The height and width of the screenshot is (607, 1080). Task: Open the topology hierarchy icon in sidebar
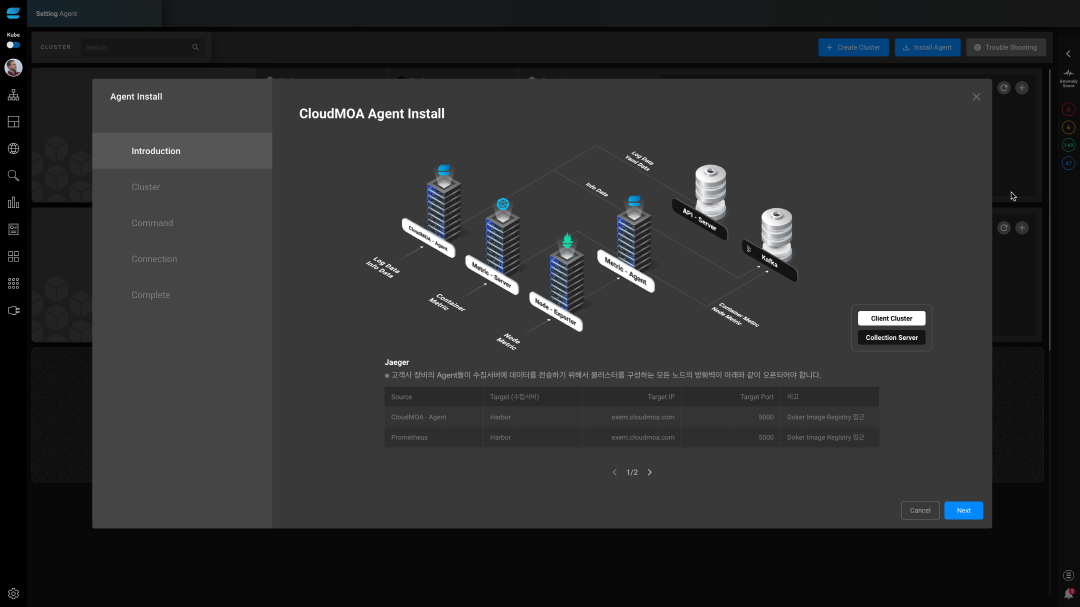pos(13,95)
